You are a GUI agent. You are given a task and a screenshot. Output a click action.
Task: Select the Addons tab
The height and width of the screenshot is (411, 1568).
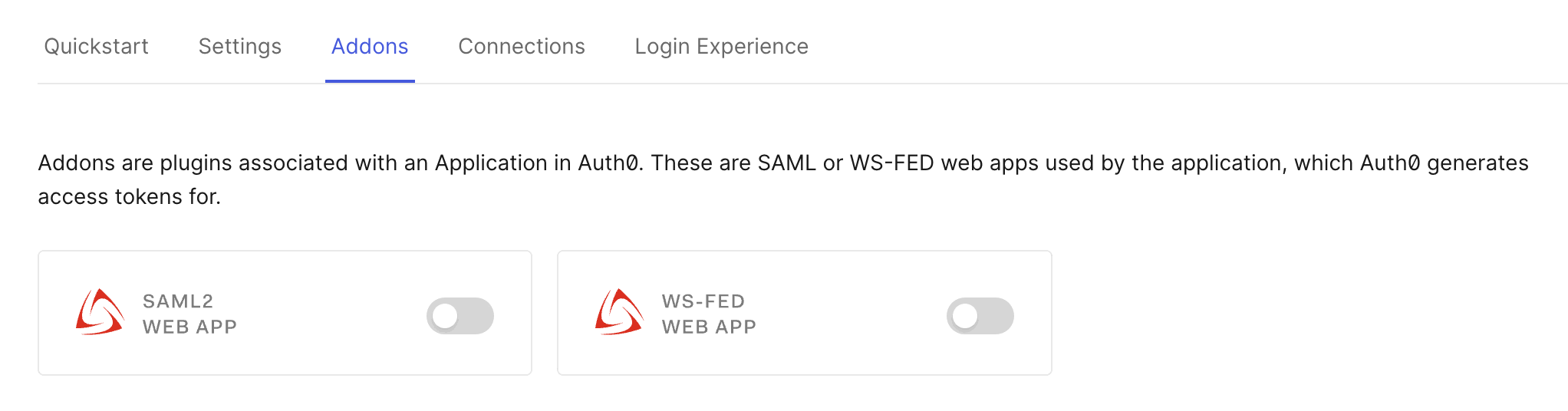coord(370,47)
